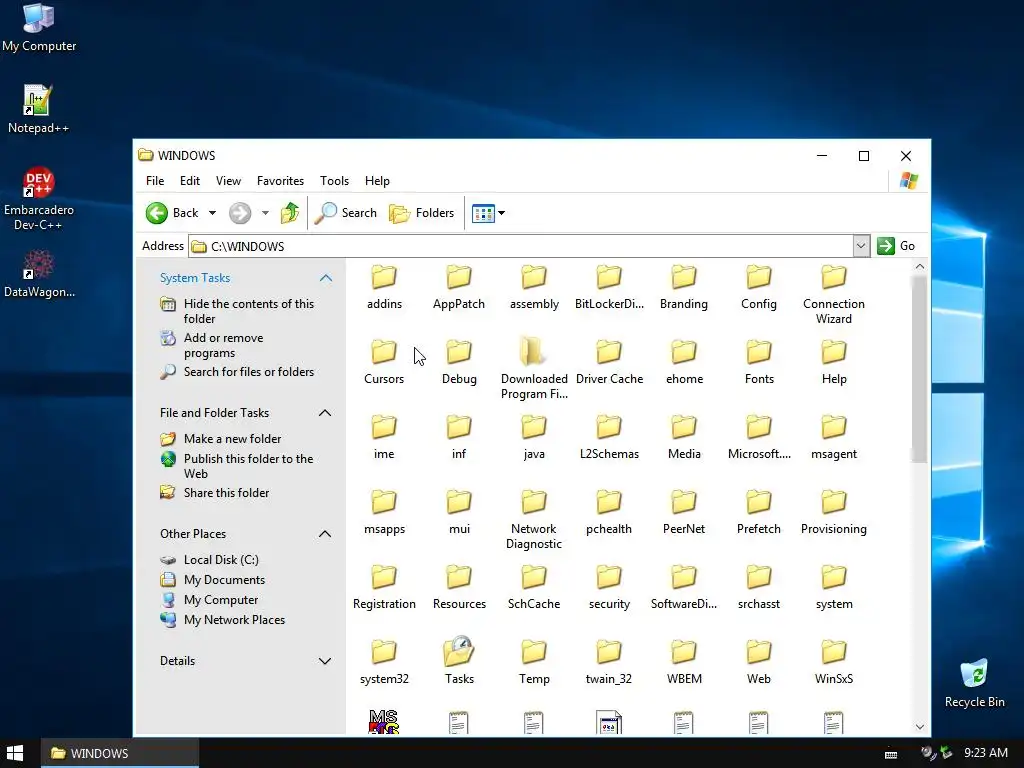The image size is (1024, 768).
Task: Open the Search magnifier toolbar button
Action: point(345,213)
